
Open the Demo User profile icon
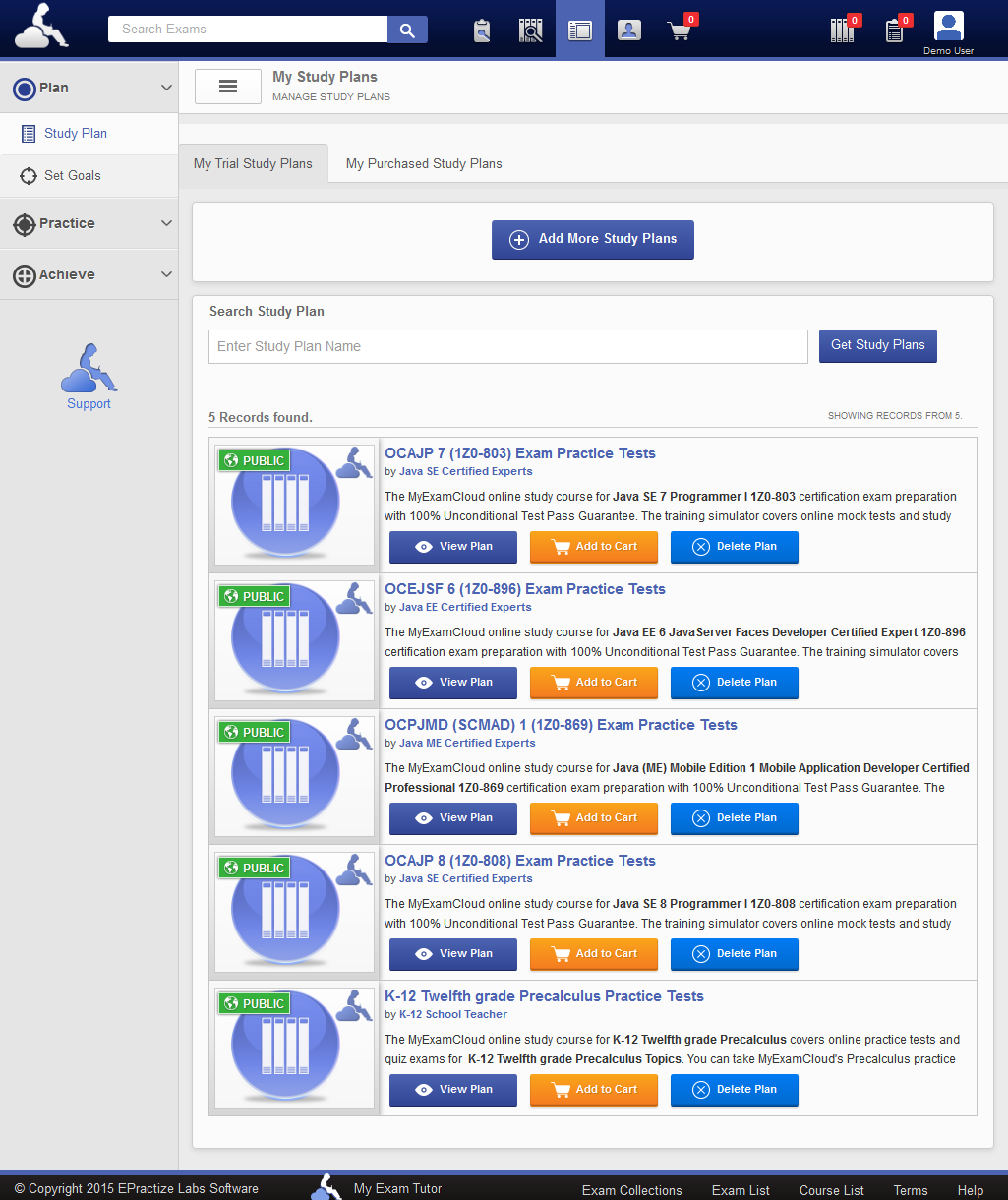click(x=948, y=27)
